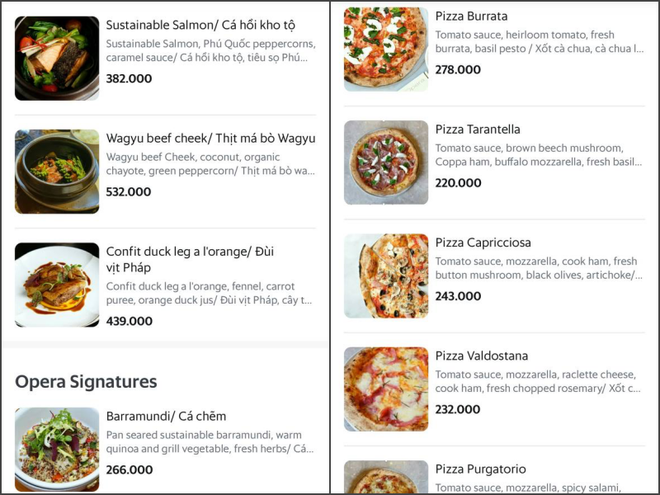
Task: Expand the Wagyu beef cheek description text
Action: point(210,164)
